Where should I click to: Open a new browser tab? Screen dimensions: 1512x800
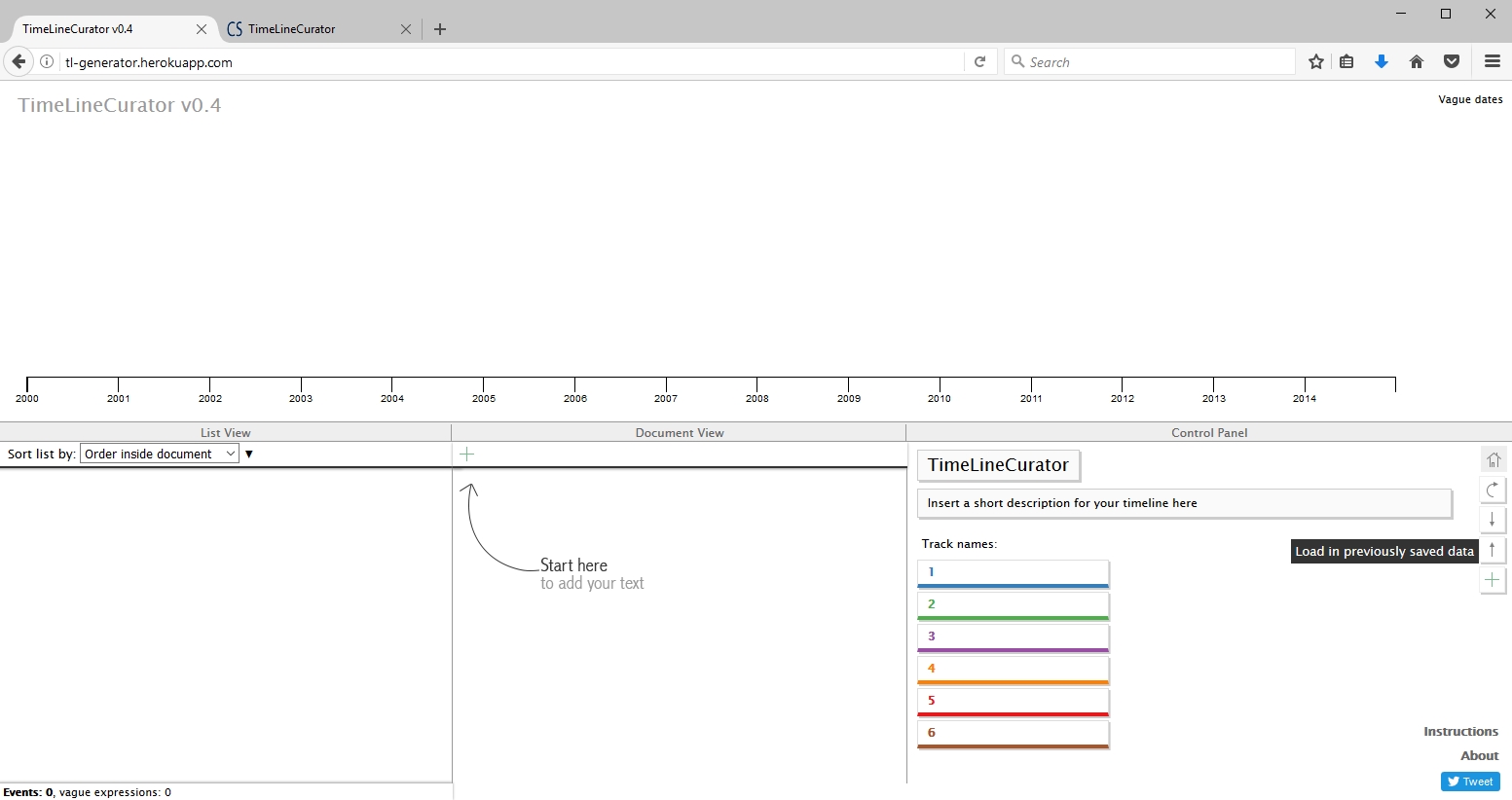coord(440,29)
